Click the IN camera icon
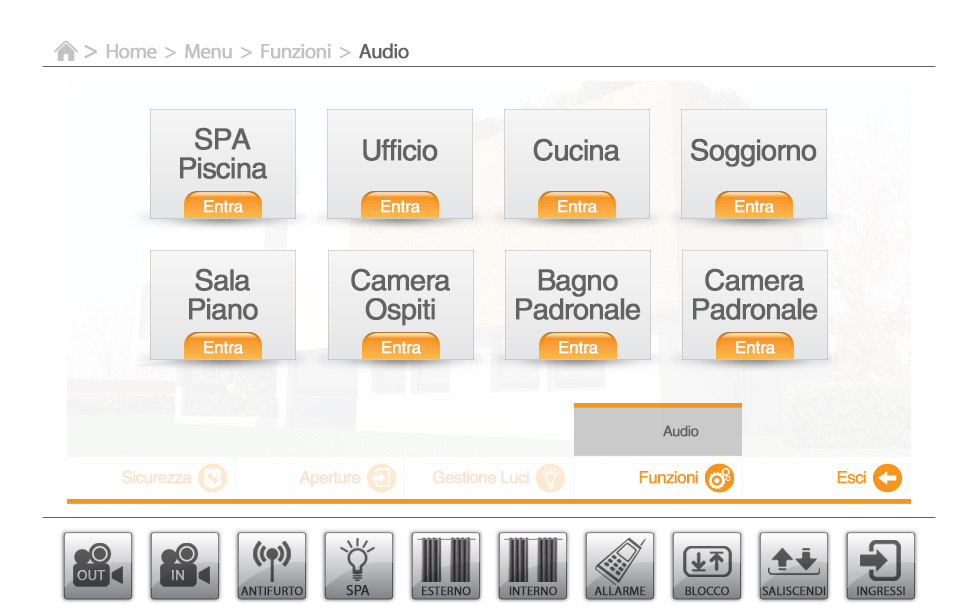This screenshot has height=615, width=980. (185, 566)
